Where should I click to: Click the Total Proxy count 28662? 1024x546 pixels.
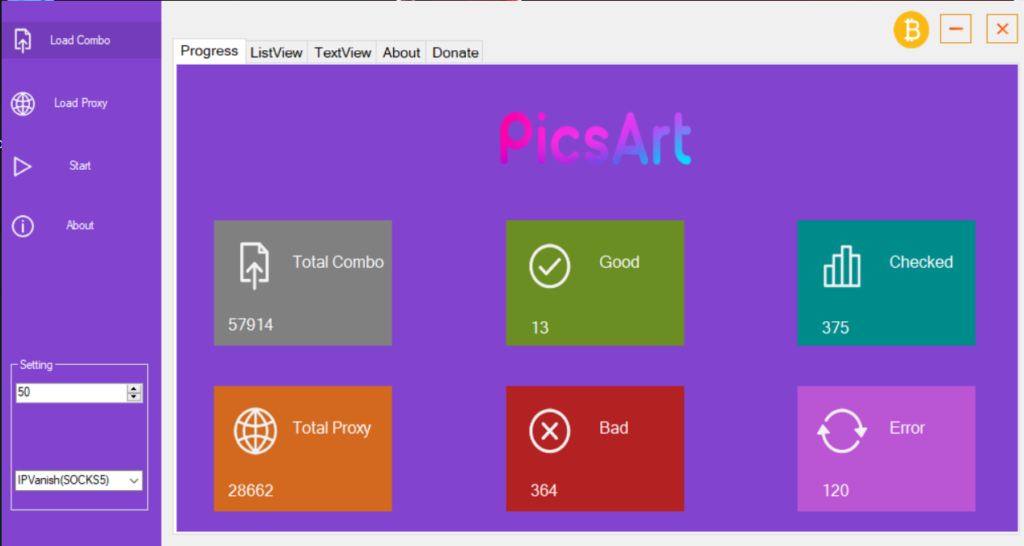pos(251,491)
